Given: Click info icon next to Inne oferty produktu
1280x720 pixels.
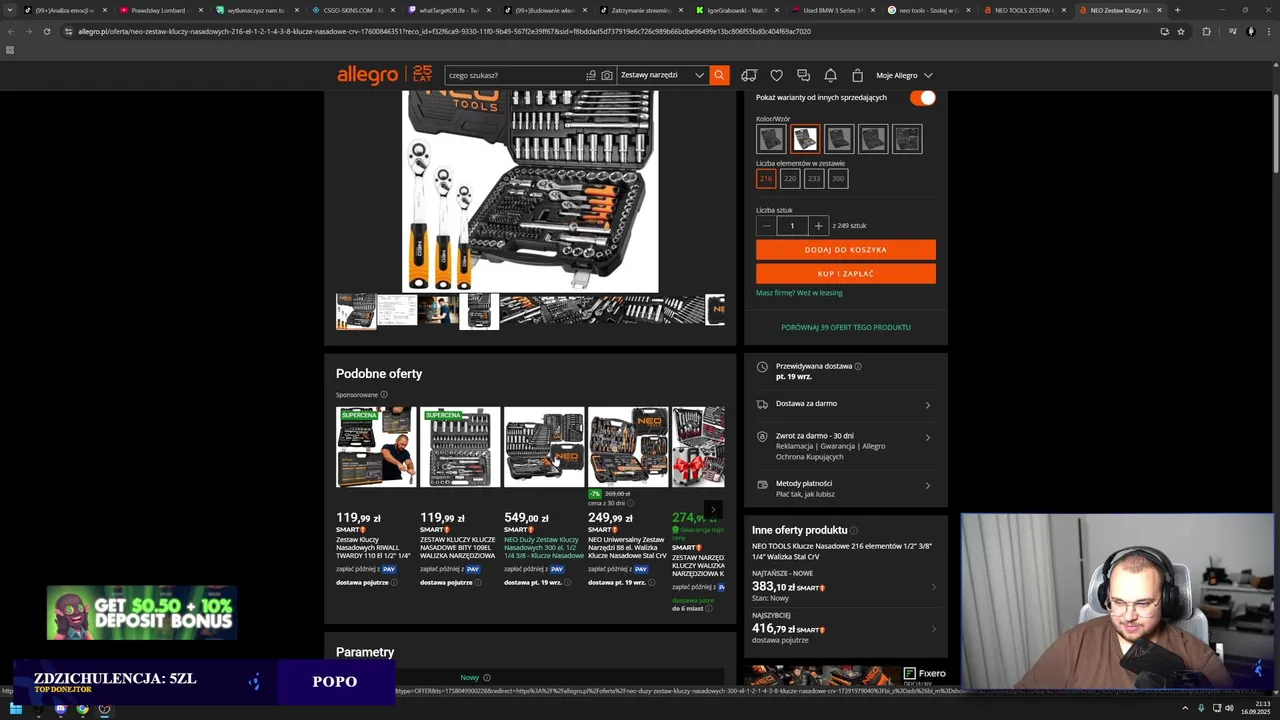Looking at the screenshot, I should 855,530.
